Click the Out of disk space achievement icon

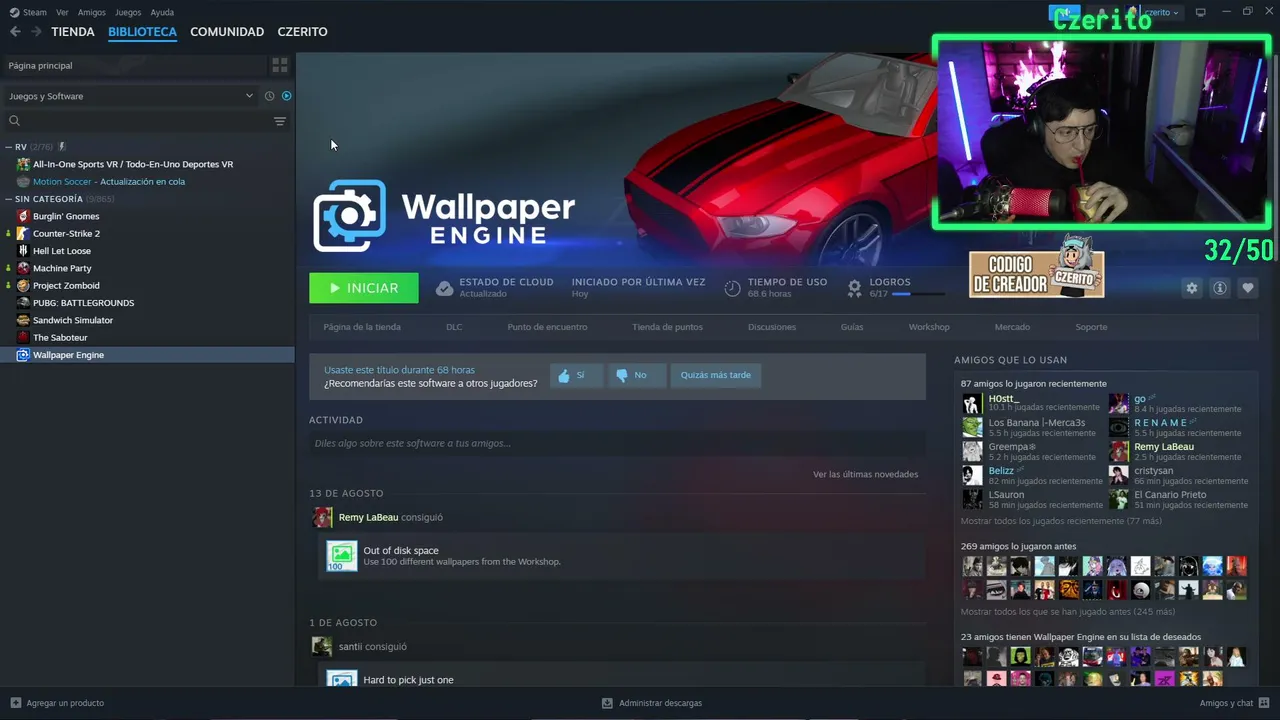342,556
